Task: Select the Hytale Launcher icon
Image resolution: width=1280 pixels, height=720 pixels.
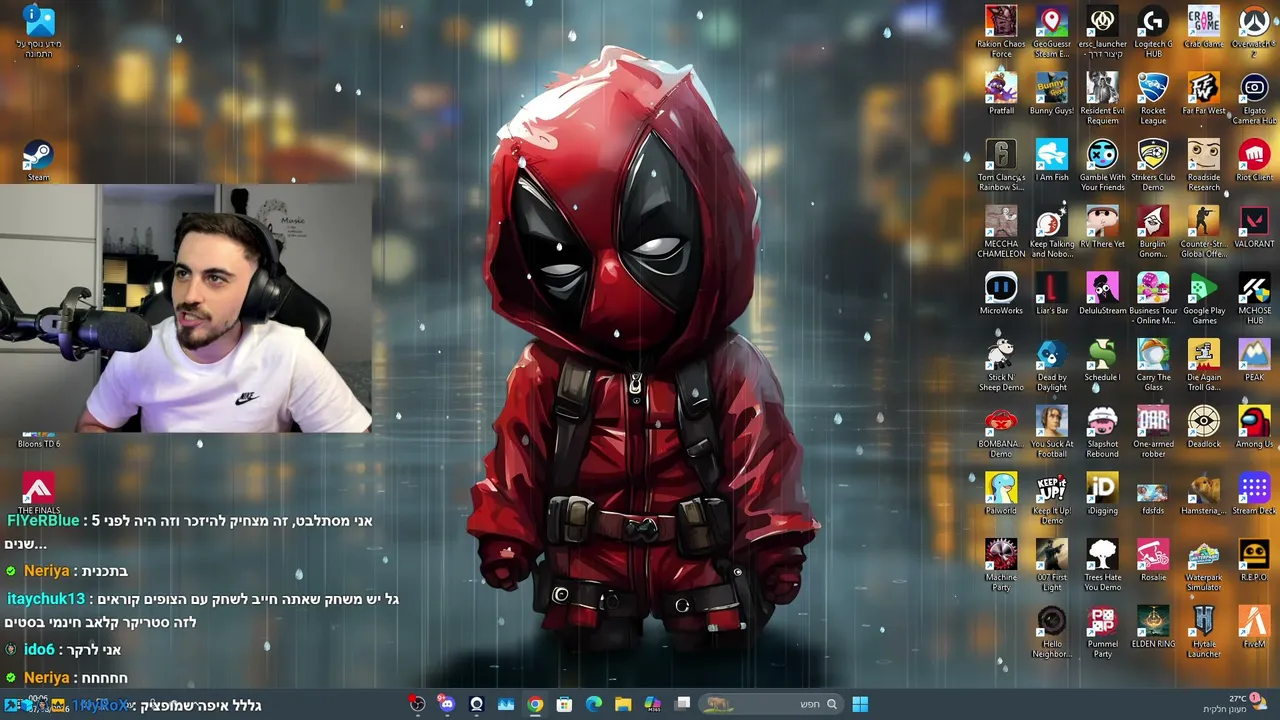Action: click(x=1203, y=632)
